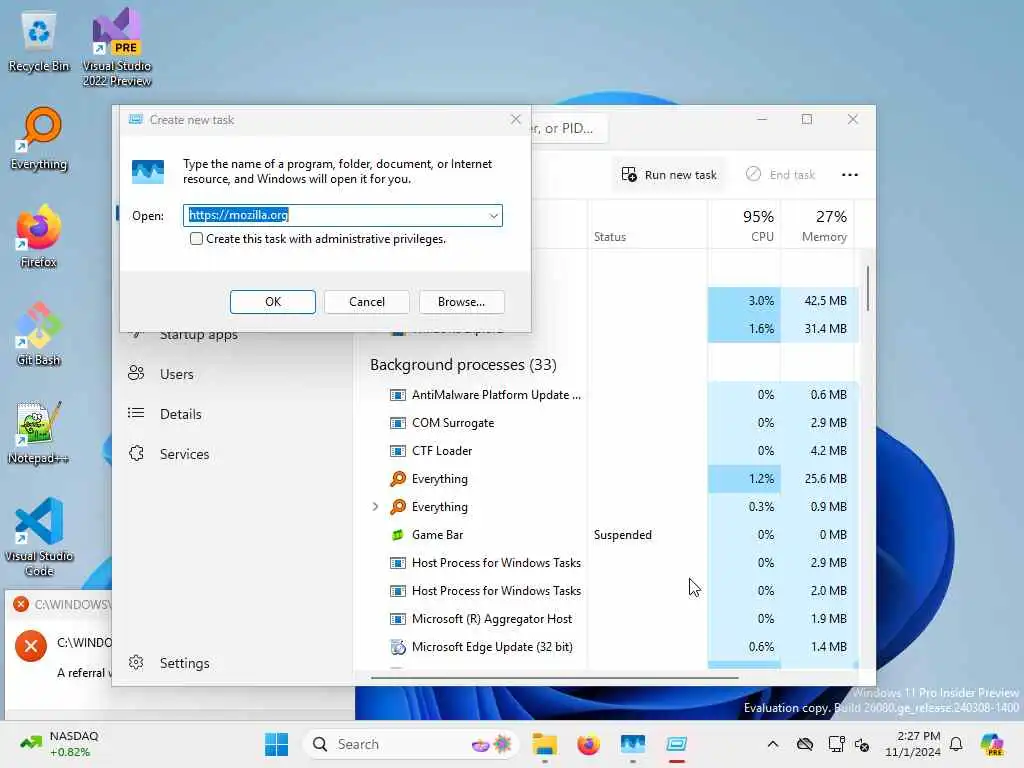The image size is (1024, 768).
Task: Click the Details list icon in sidebar
Action: (x=136, y=413)
